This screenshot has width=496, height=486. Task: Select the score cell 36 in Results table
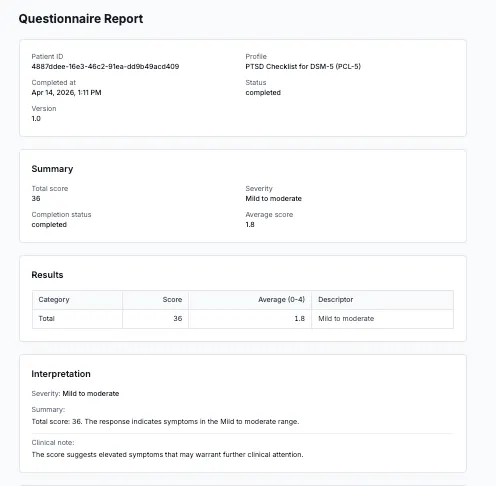[x=155, y=319]
